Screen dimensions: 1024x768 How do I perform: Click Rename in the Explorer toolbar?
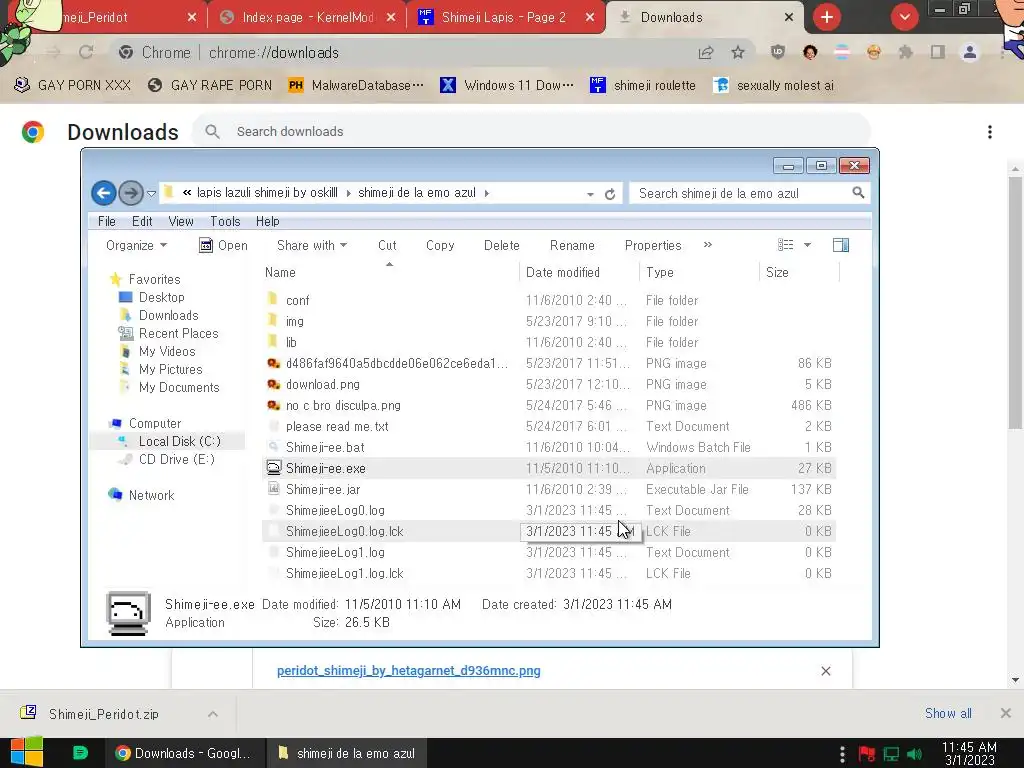[x=572, y=246]
